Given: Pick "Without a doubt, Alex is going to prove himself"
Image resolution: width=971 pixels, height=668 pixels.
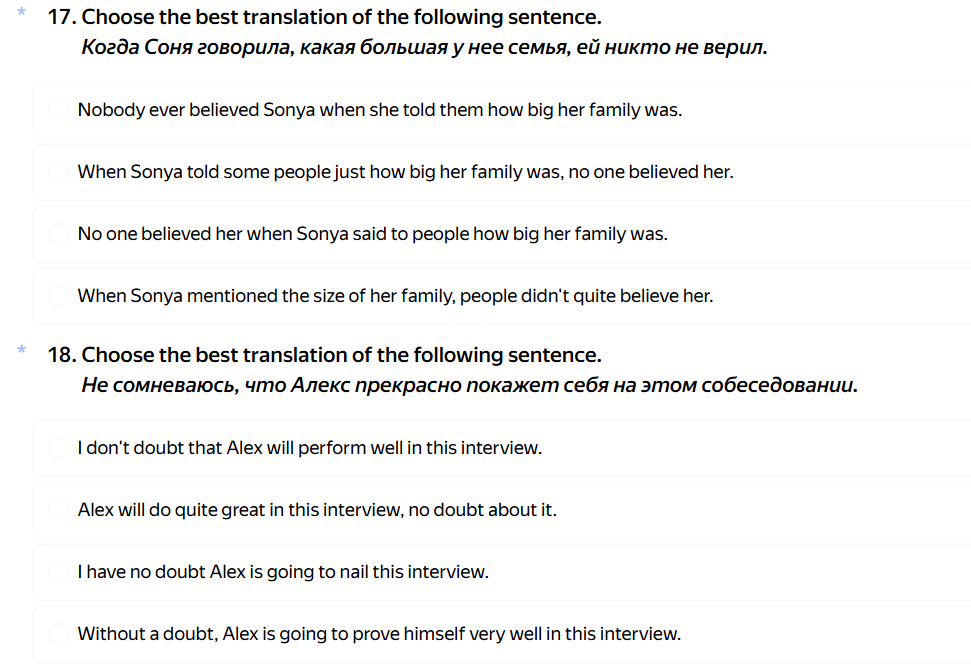Looking at the screenshot, I should 58,634.
